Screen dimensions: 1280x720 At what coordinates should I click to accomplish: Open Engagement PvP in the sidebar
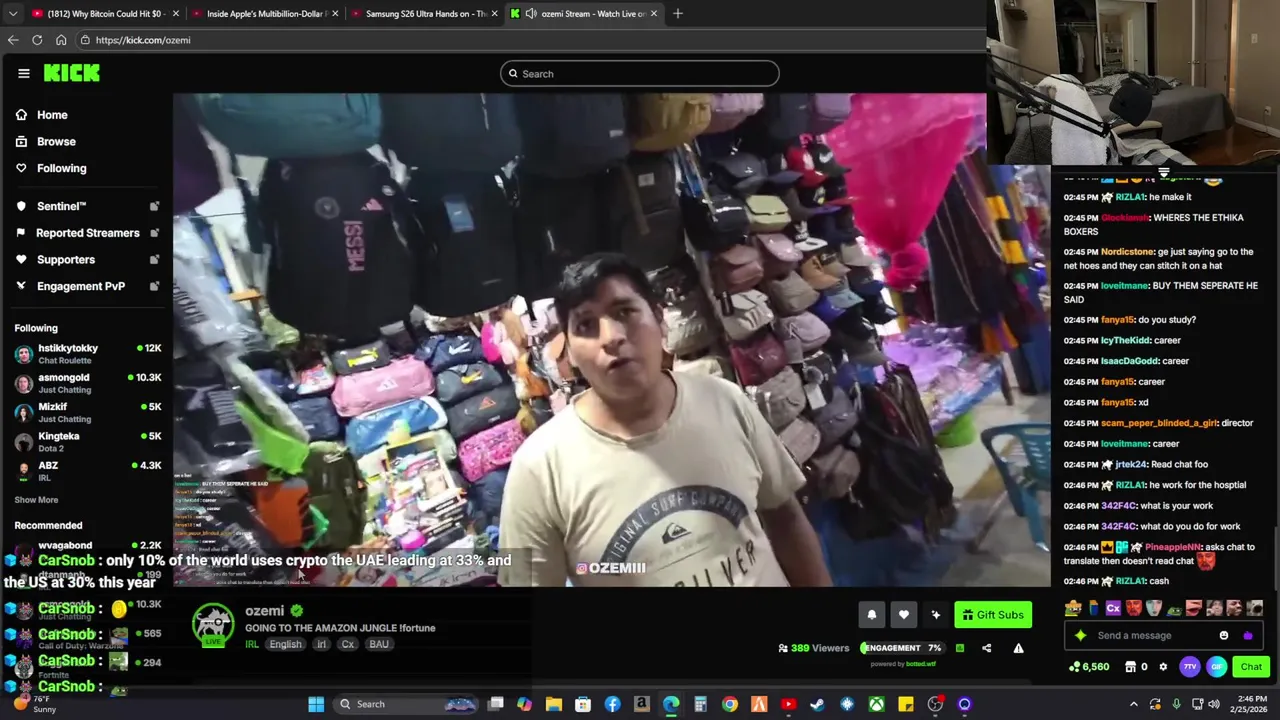click(80, 286)
